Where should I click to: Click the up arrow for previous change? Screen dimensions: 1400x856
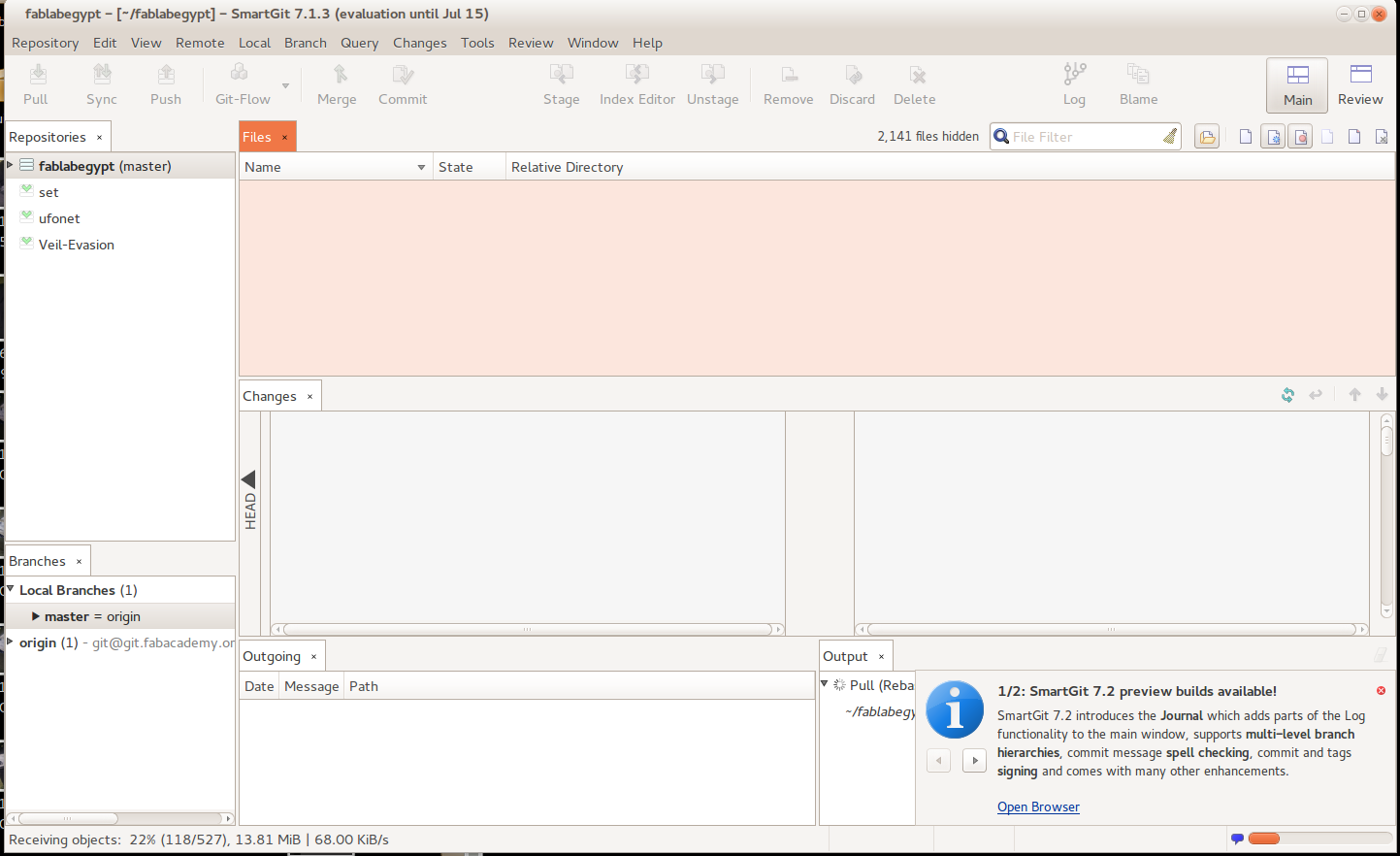1355,395
